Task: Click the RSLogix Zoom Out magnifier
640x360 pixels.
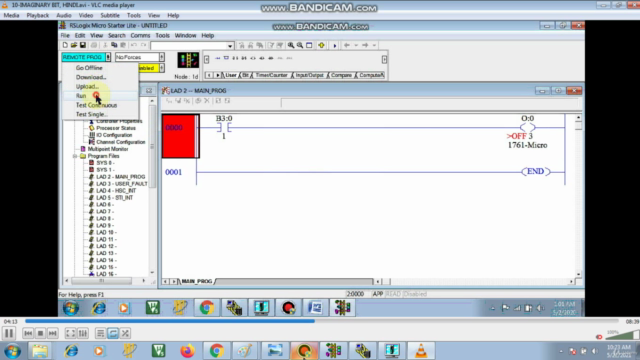Action: point(300,45)
